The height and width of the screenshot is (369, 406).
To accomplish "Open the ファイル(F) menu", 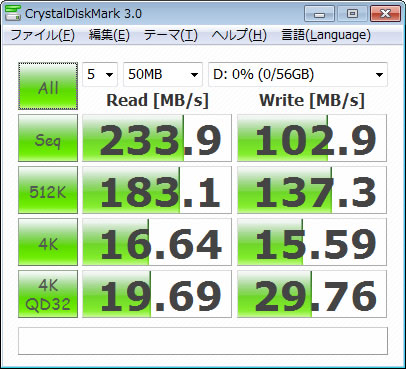I will coord(42,35).
